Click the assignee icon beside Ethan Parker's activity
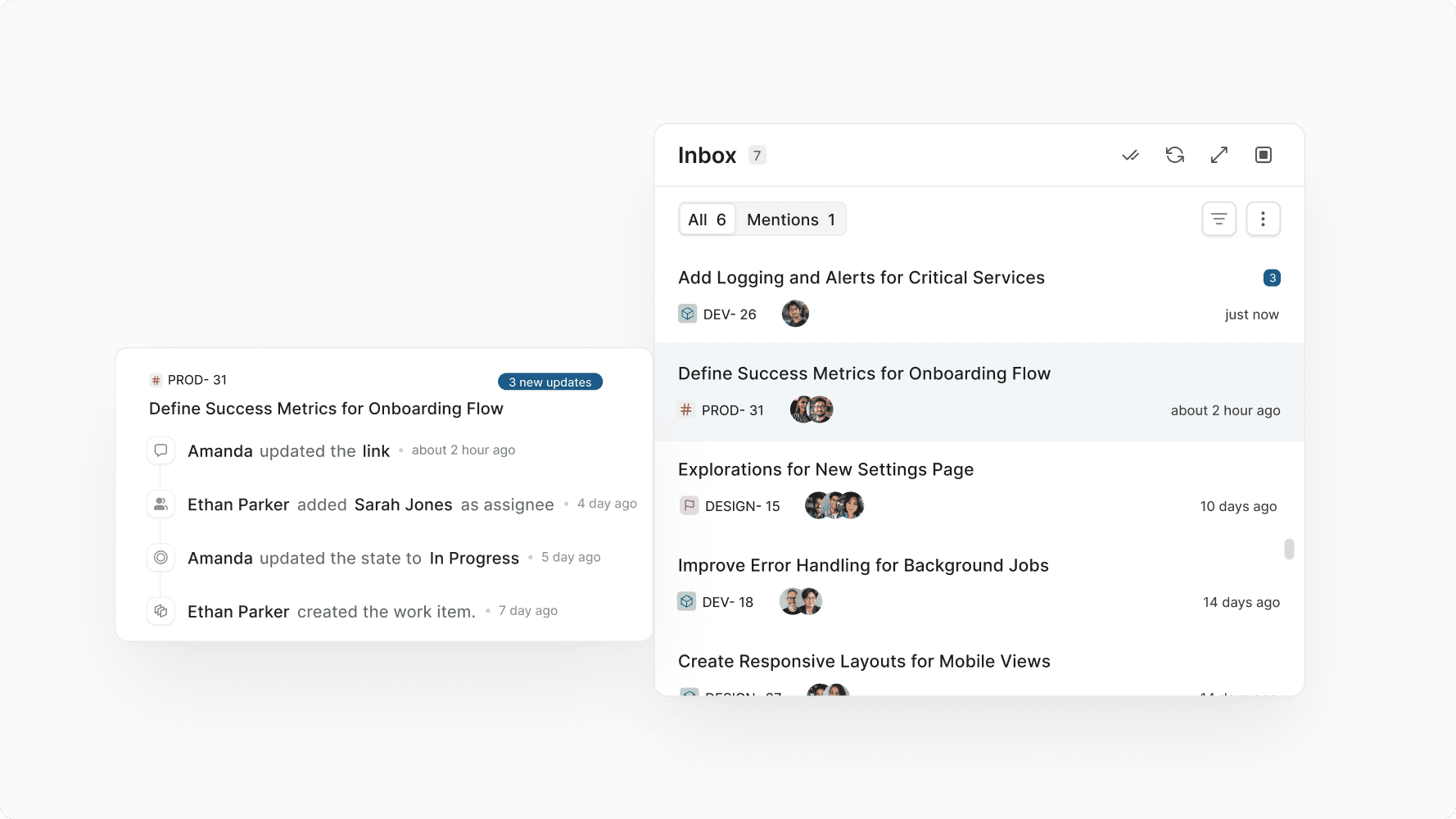 click(x=161, y=504)
